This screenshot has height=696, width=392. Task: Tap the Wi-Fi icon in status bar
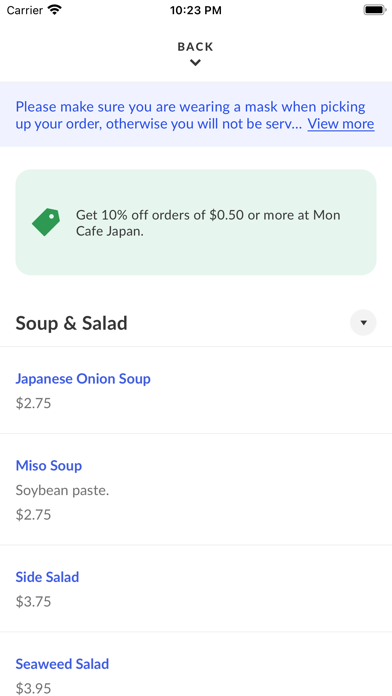(55, 10)
